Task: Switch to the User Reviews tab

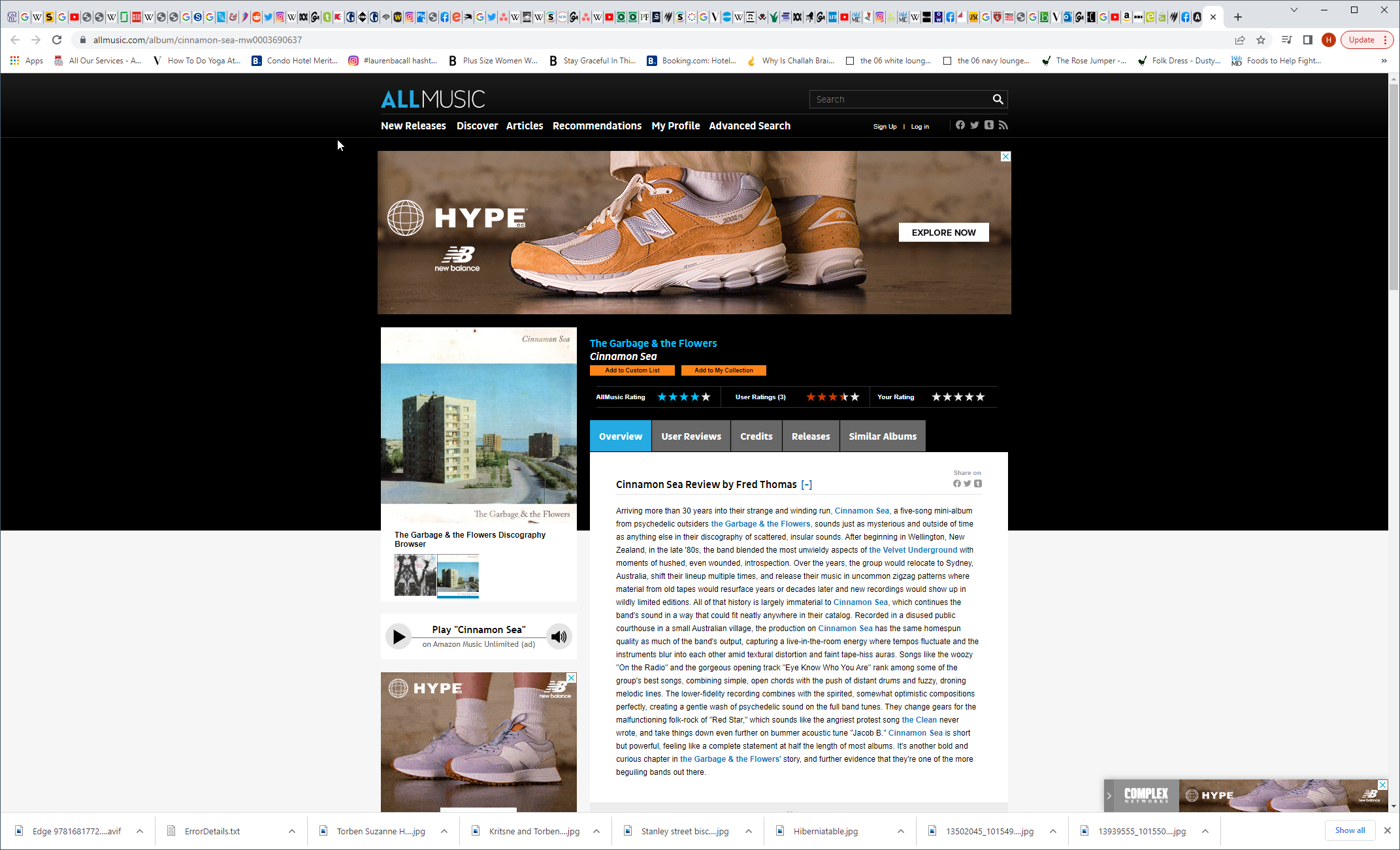Action: [691, 436]
